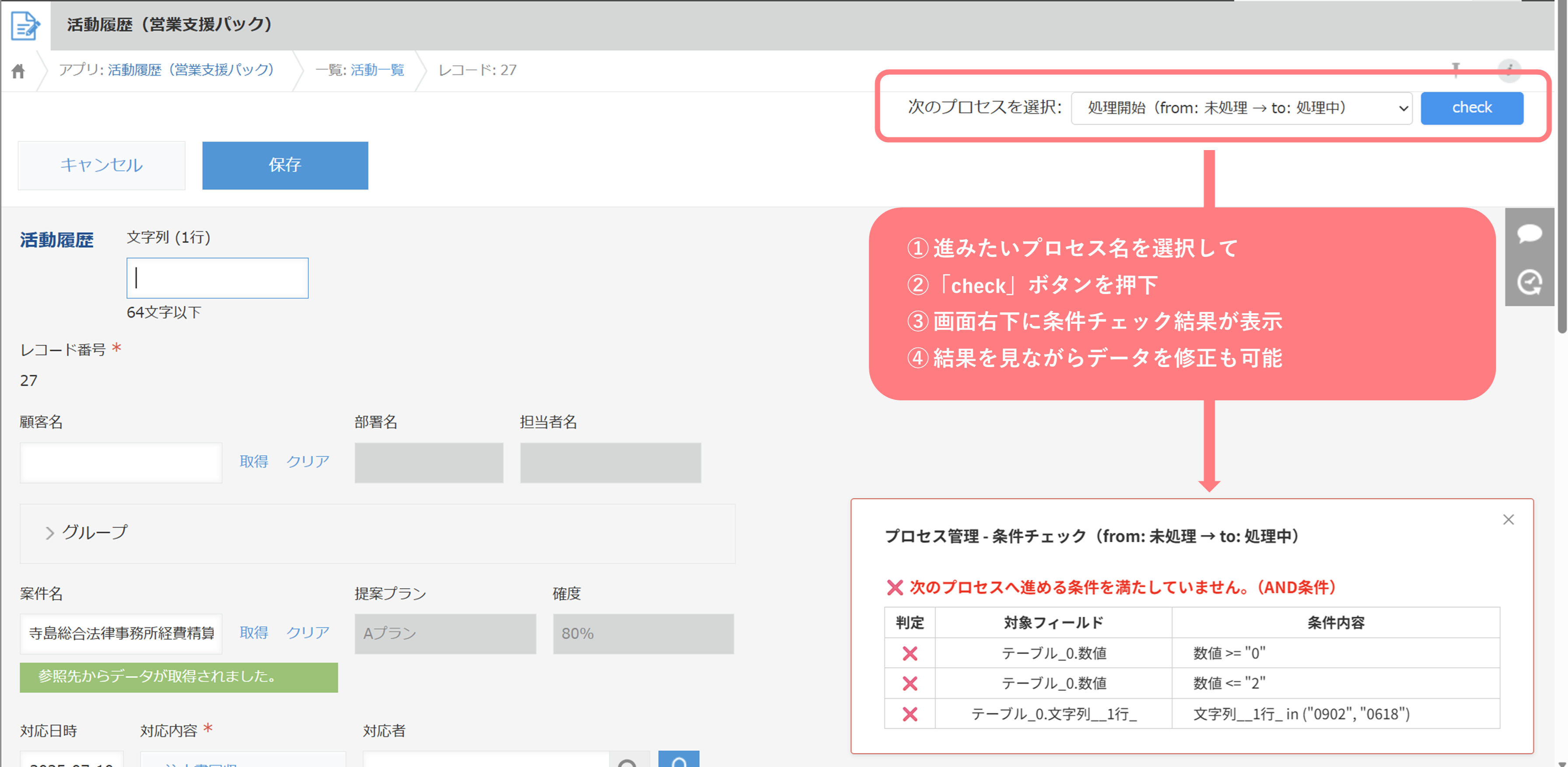Click 取得 next to 顧客名 field
Image resolution: width=1568 pixels, height=767 pixels.
coord(253,462)
